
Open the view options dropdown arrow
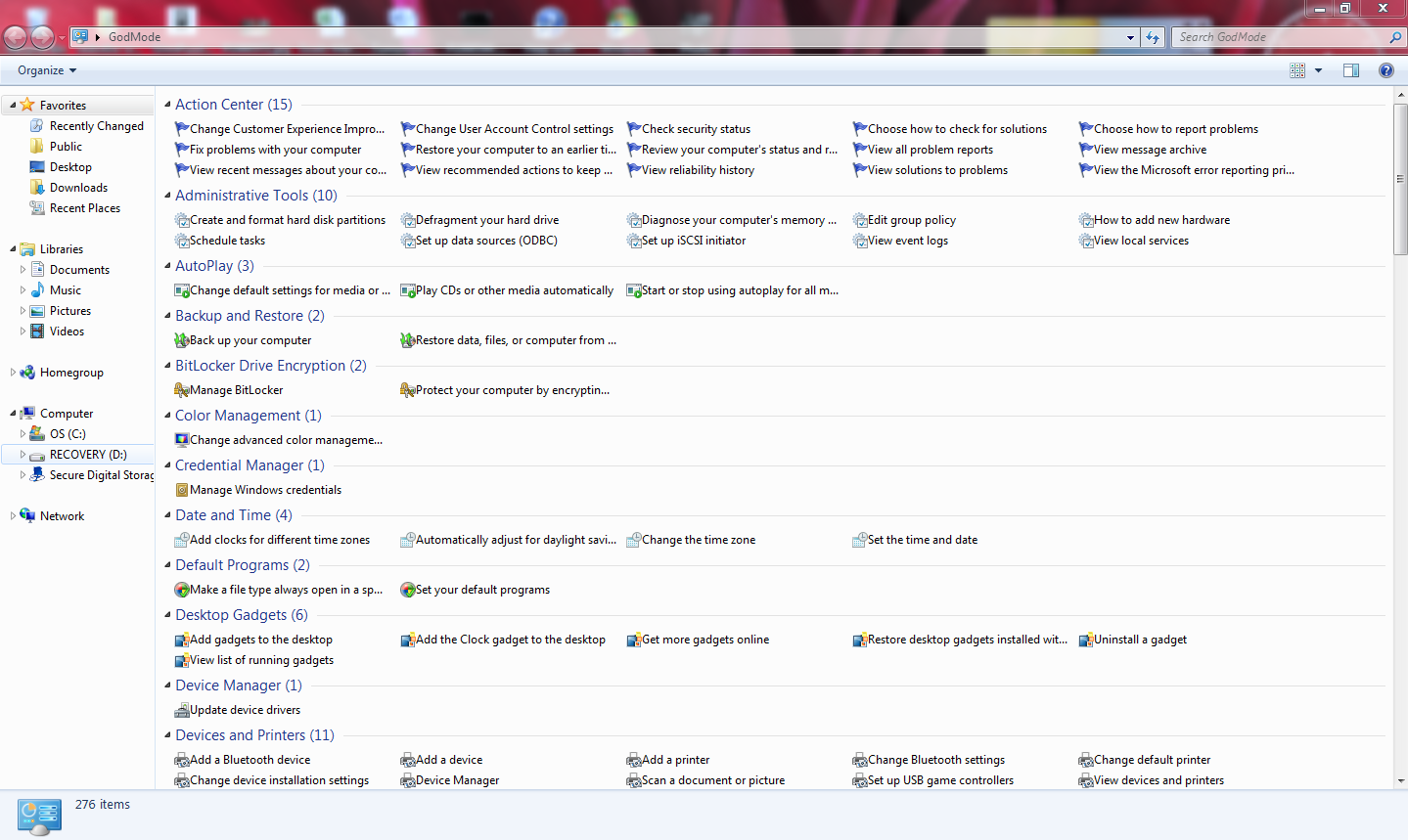click(x=1318, y=70)
